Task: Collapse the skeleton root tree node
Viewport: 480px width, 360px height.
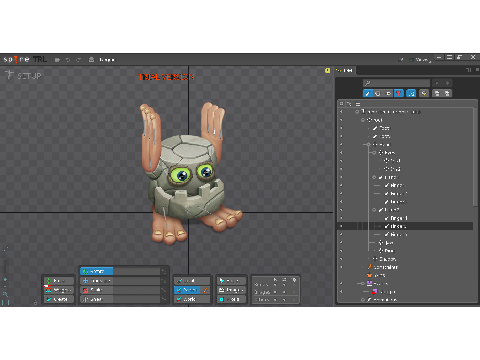Action: coord(357,112)
